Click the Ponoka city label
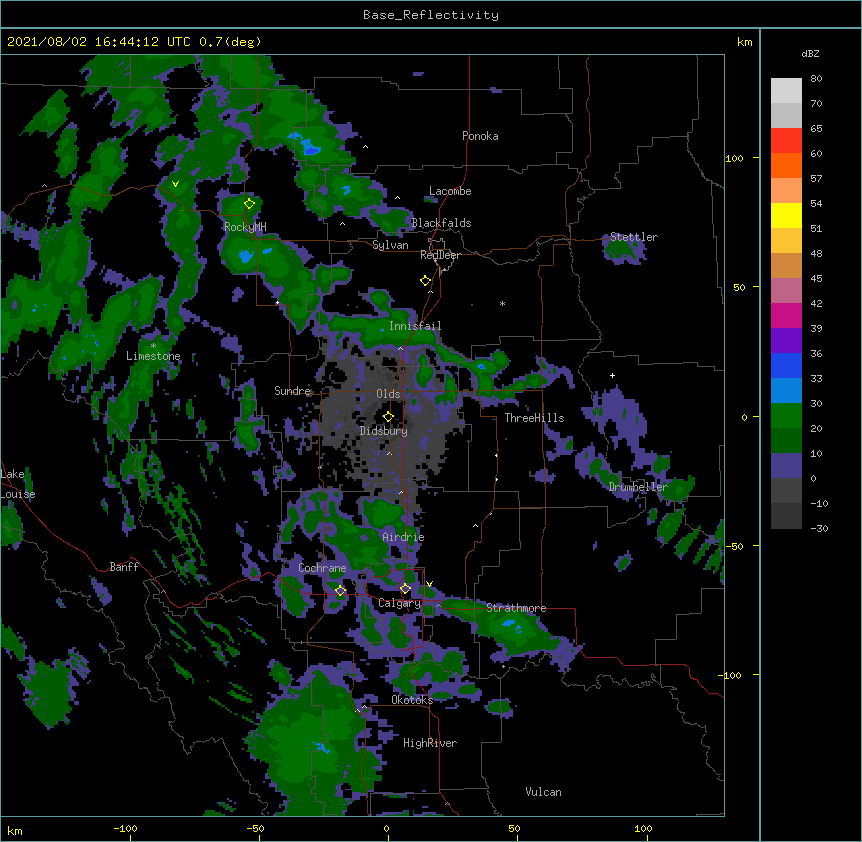The image size is (862, 842). [x=480, y=136]
